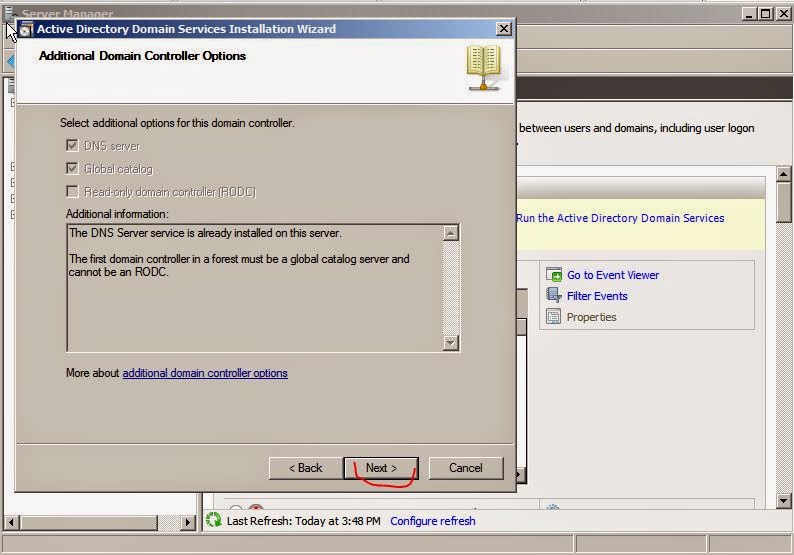Go Back in the wizard
Screen dimensions: 794x555
(305, 468)
